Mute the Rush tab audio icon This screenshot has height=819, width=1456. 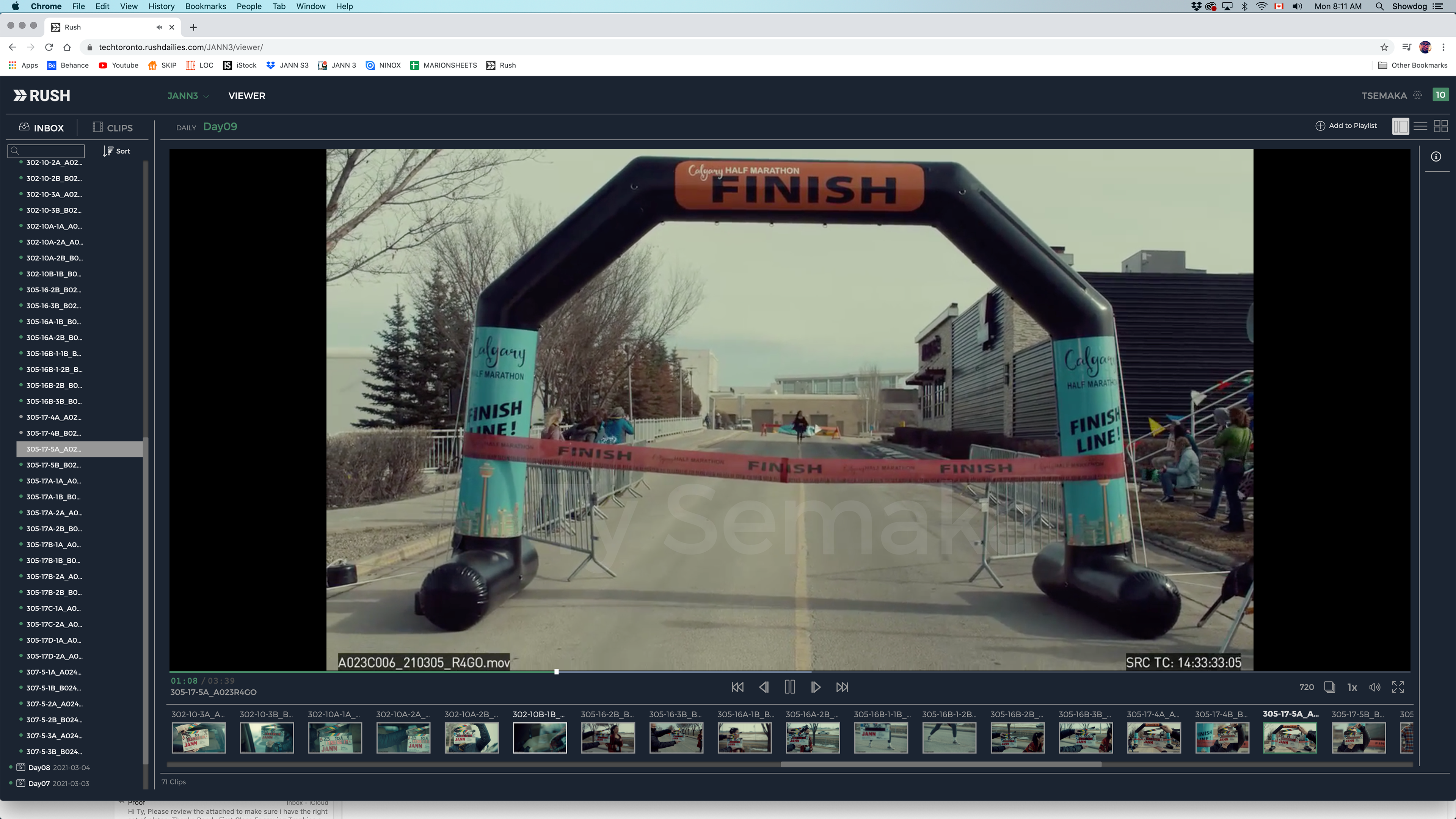click(x=159, y=27)
